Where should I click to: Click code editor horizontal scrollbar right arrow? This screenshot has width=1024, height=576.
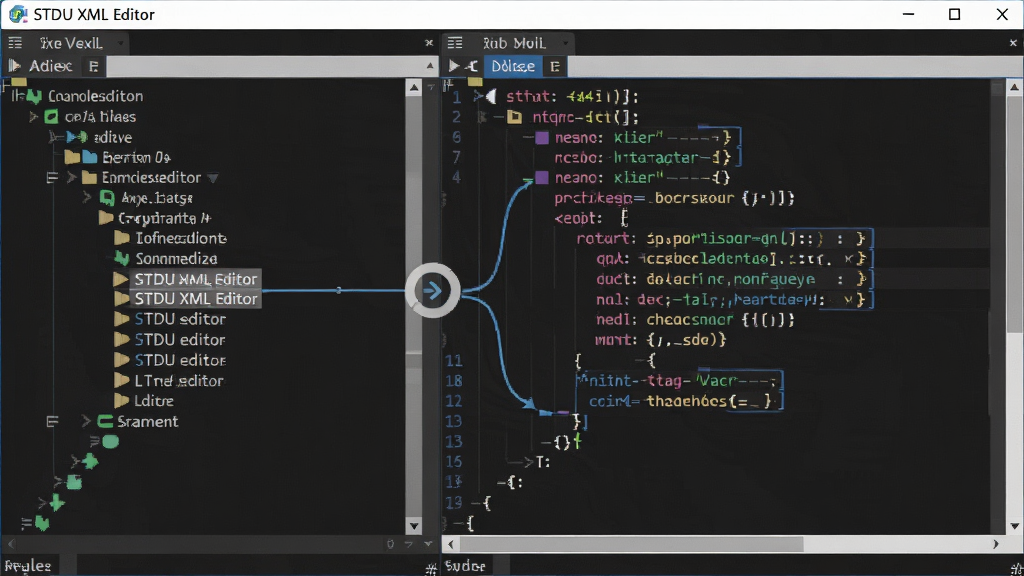click(x=995, y=544)
